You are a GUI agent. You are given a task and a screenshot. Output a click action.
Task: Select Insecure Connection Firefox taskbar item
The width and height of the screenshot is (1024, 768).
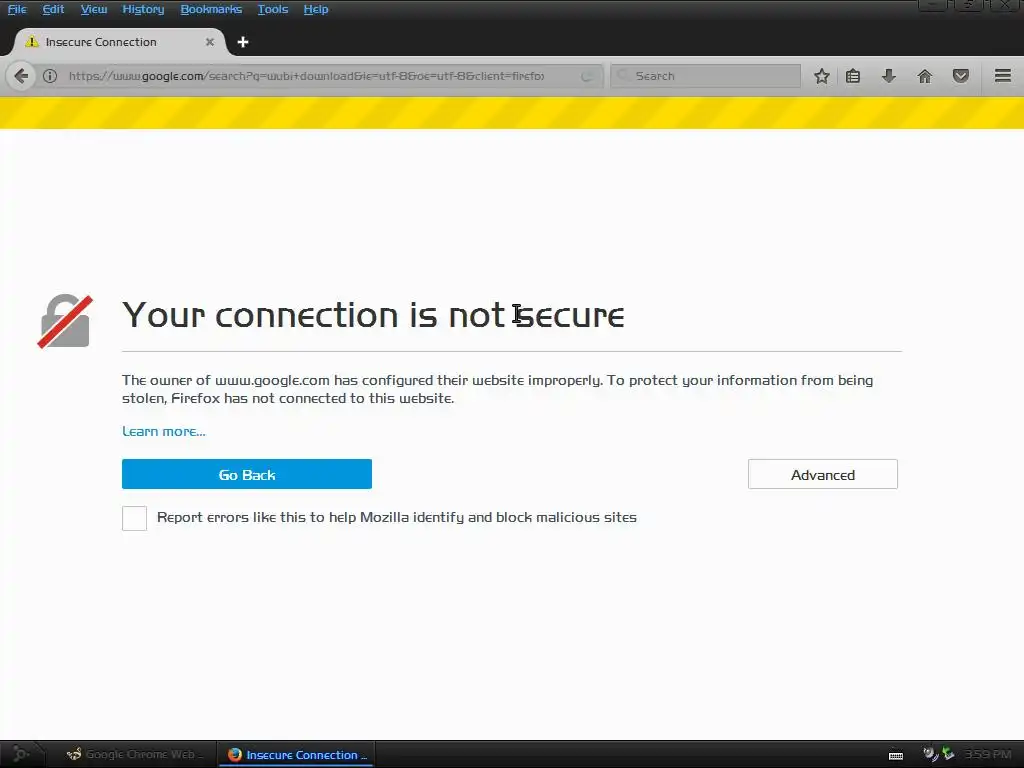pos(295,754)
